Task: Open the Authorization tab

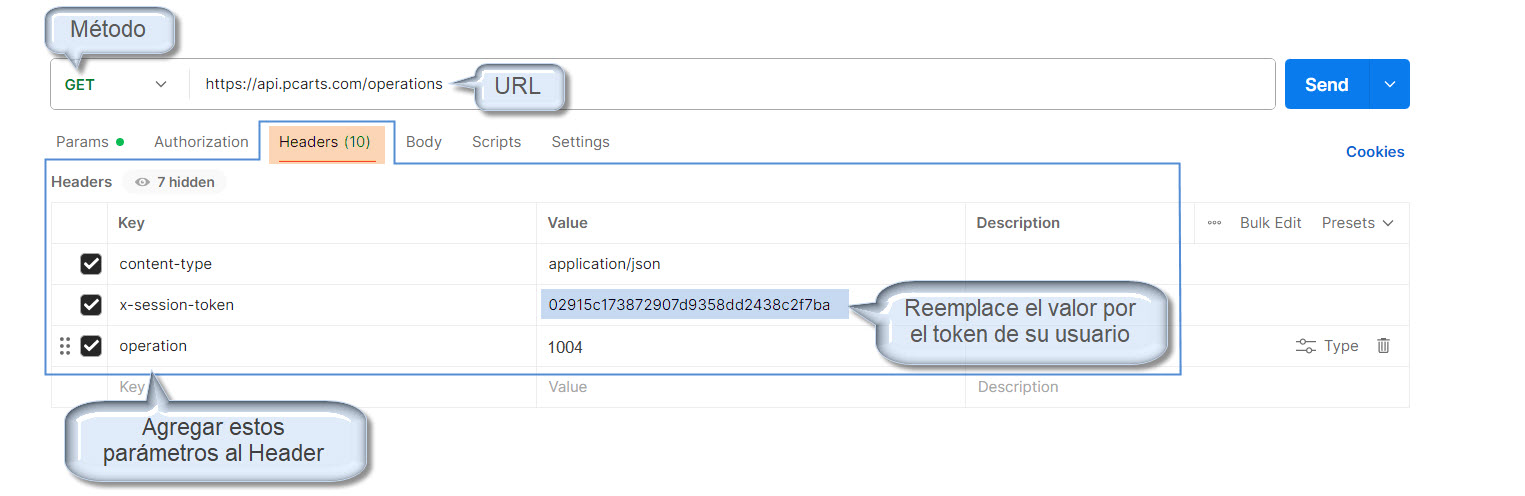Action: click(201, 142)
